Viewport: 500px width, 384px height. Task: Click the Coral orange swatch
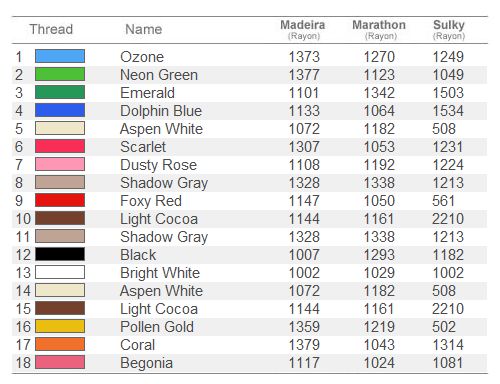pyautogui.click(x=60, y=344)
